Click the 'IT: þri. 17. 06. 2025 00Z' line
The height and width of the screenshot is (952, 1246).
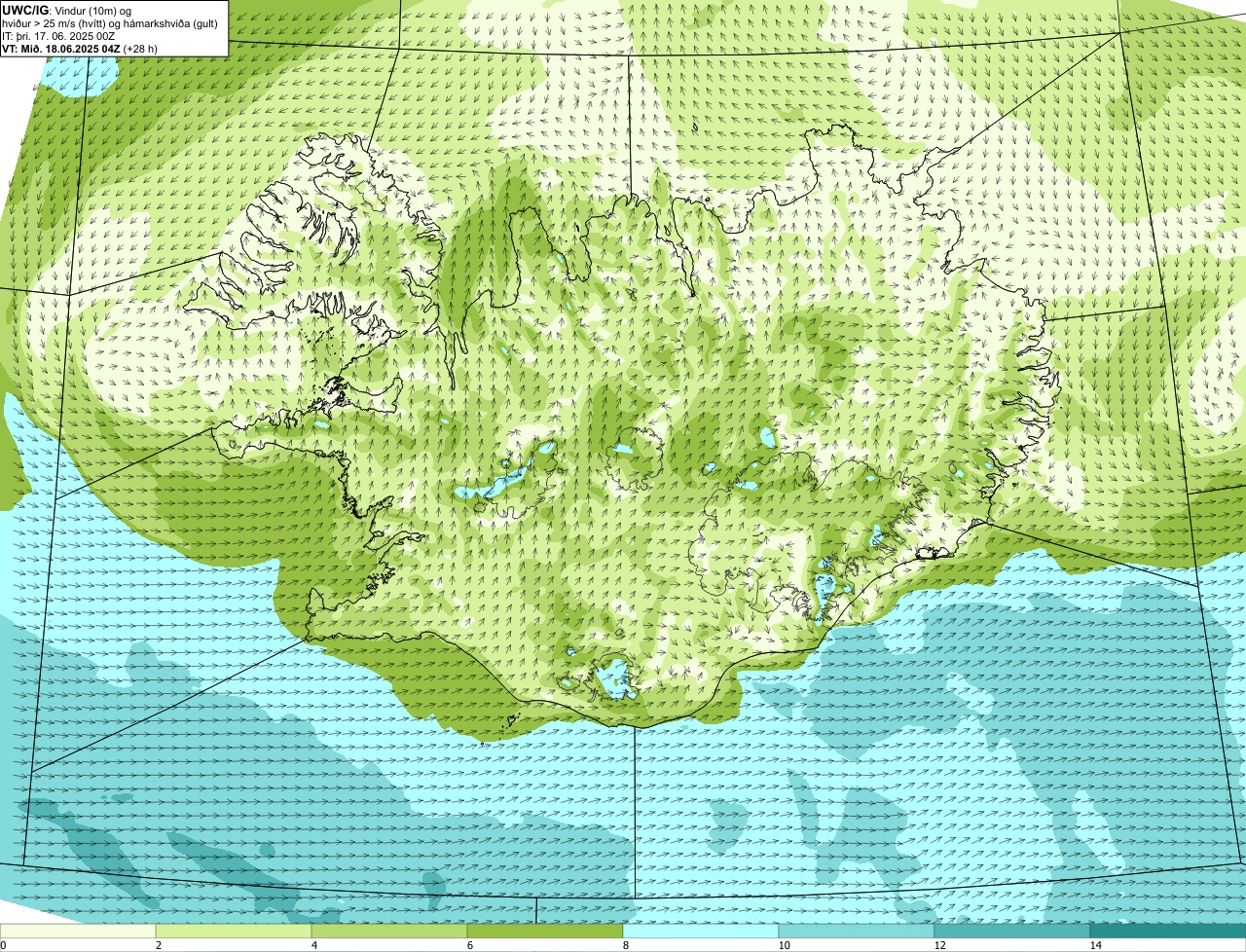tap(59, 35)
